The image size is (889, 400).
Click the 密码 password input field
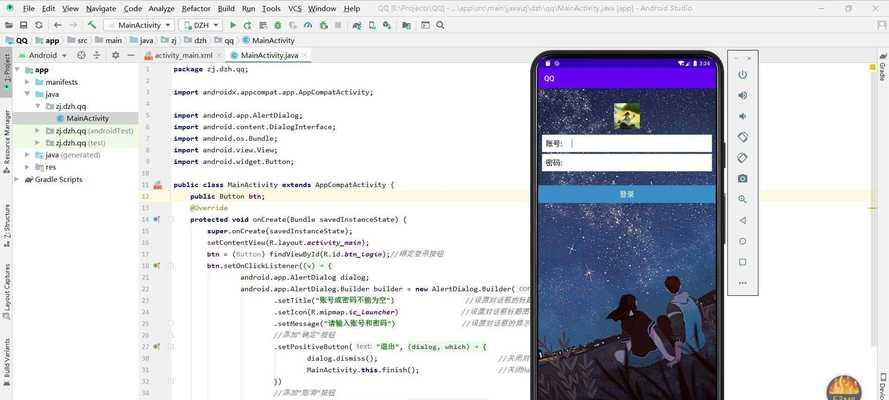626,163
